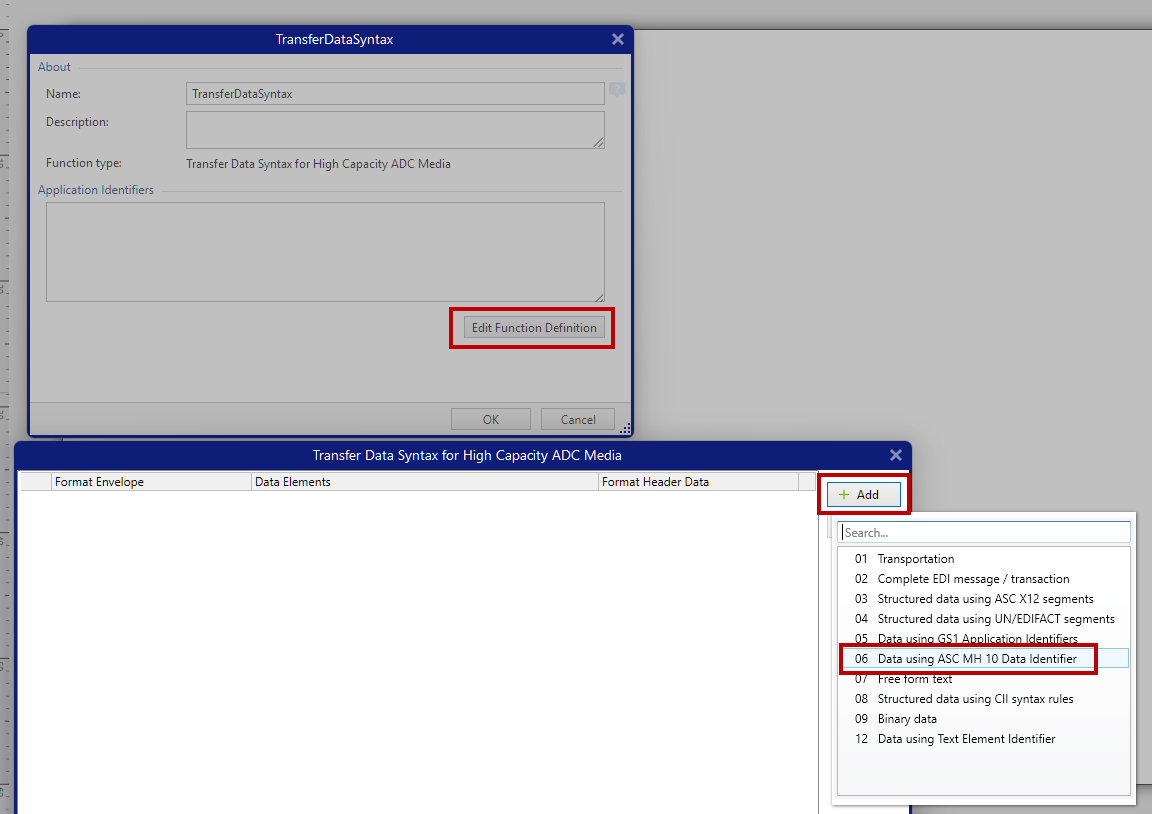The width and height of the screenshot is (1152, 814).
Task: Select 07 Free form text
Action: (x=914, y=679)
